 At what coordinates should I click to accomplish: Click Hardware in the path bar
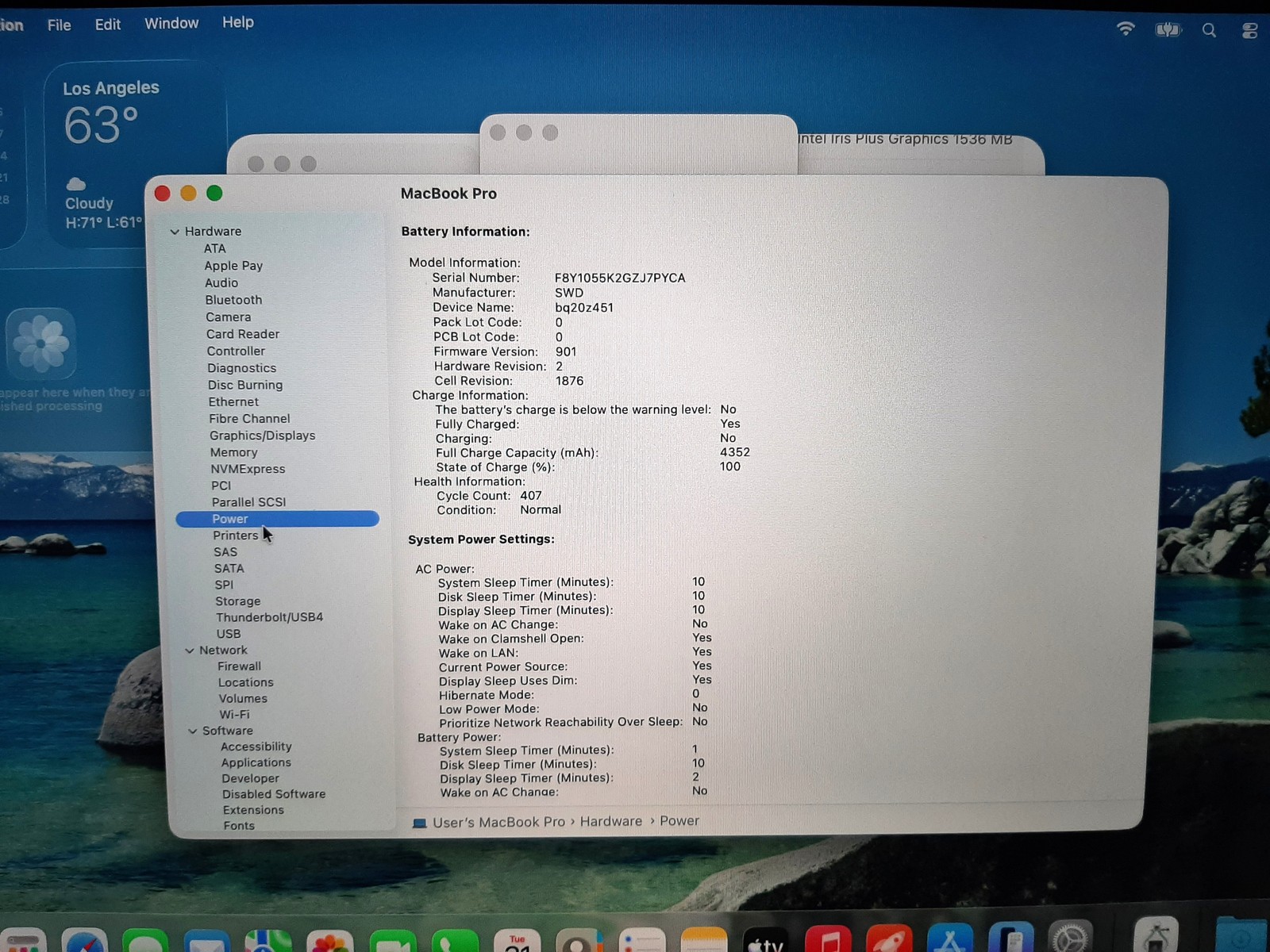[x=611, y=822]
